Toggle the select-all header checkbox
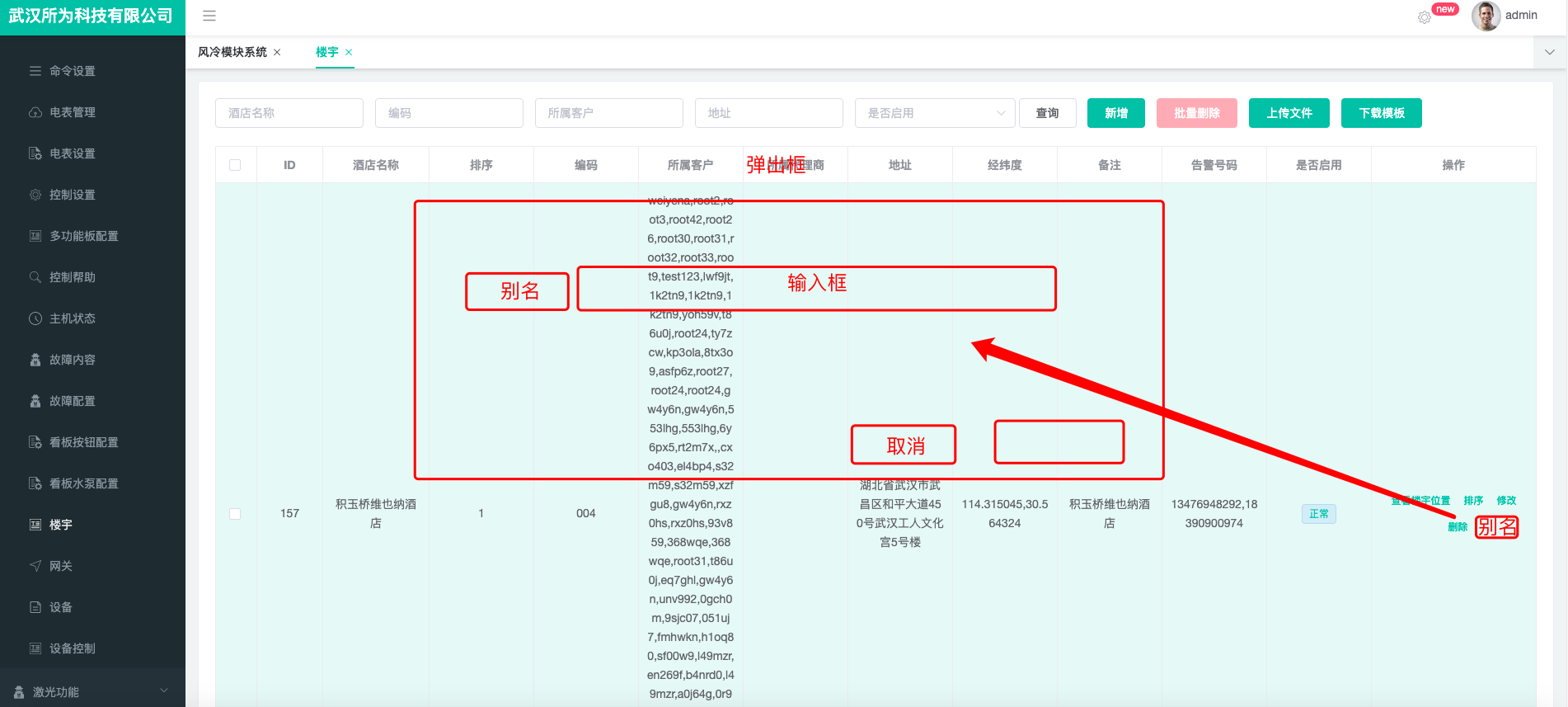Screen dimensions: 1568x707 pos(235,165)
